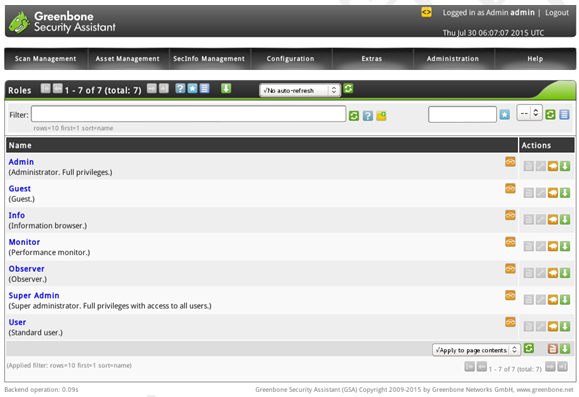Image resolution: width=579 pixels, height=397 pixels.
Task: Click the Logout link
Action: click(x=557, y=13)
